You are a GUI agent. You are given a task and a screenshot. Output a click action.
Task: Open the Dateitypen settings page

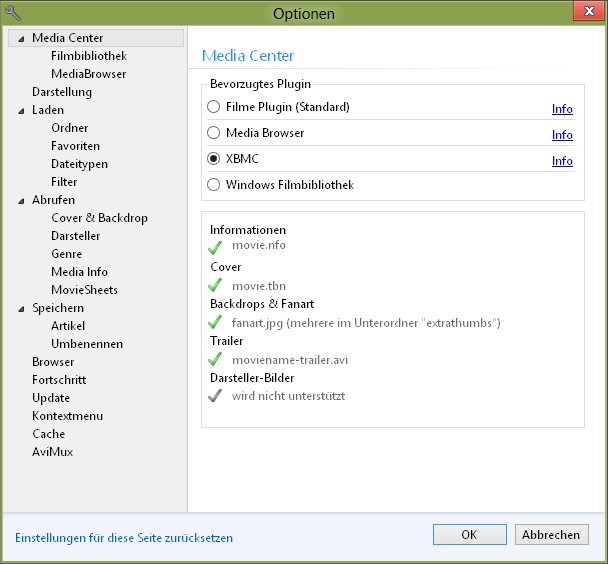(79, 164)
